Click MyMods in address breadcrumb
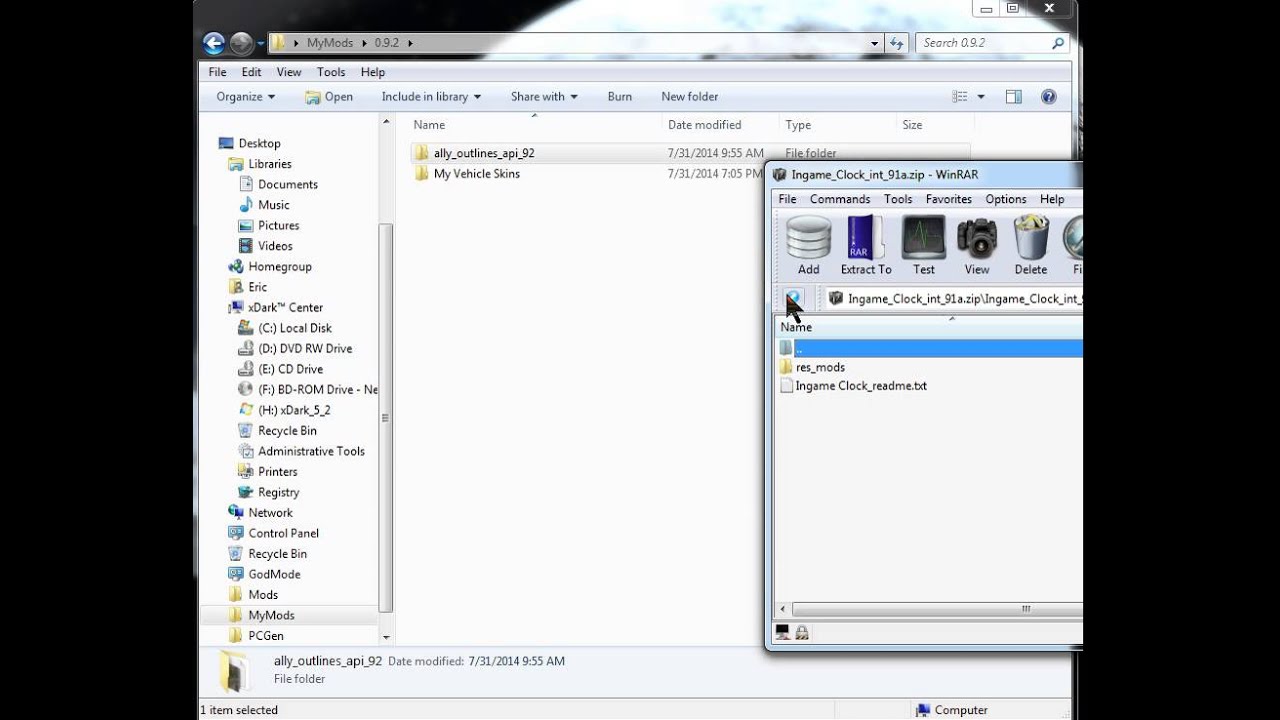This screenshot has height=720, width=1280. point(328,43)
